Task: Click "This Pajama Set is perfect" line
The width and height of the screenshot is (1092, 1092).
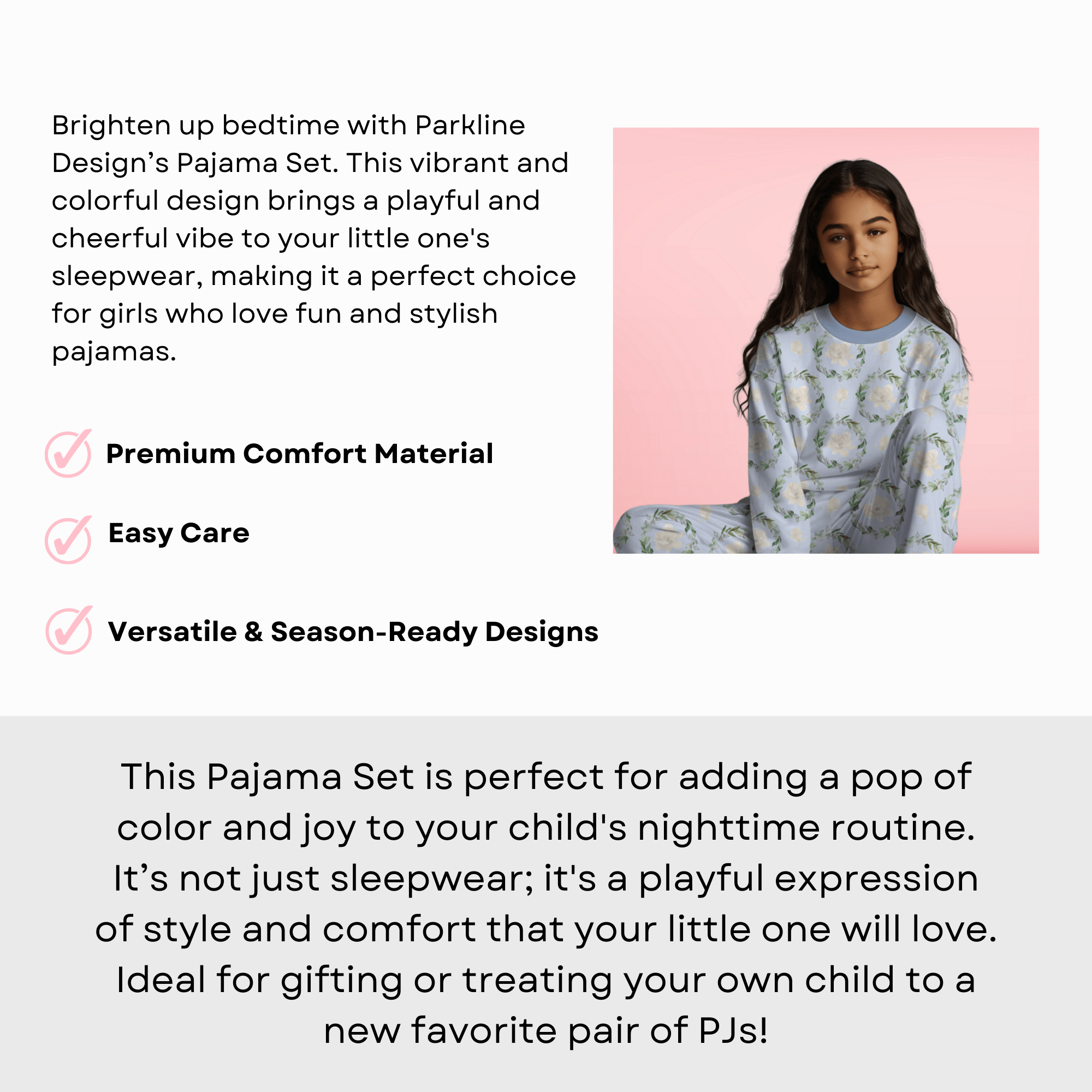Action: (546, 777)
